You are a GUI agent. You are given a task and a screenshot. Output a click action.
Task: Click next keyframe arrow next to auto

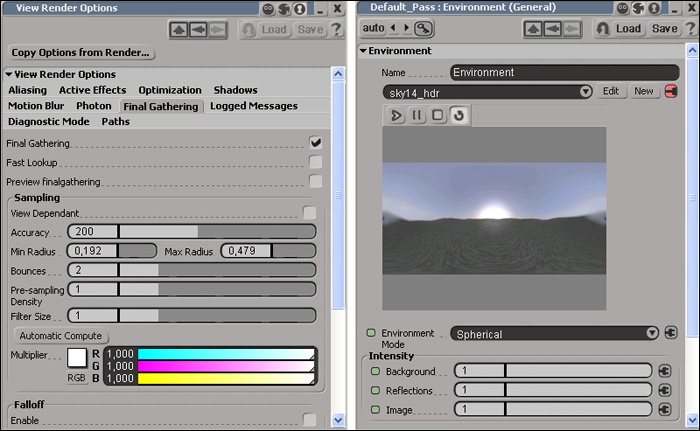coord(406,28)
